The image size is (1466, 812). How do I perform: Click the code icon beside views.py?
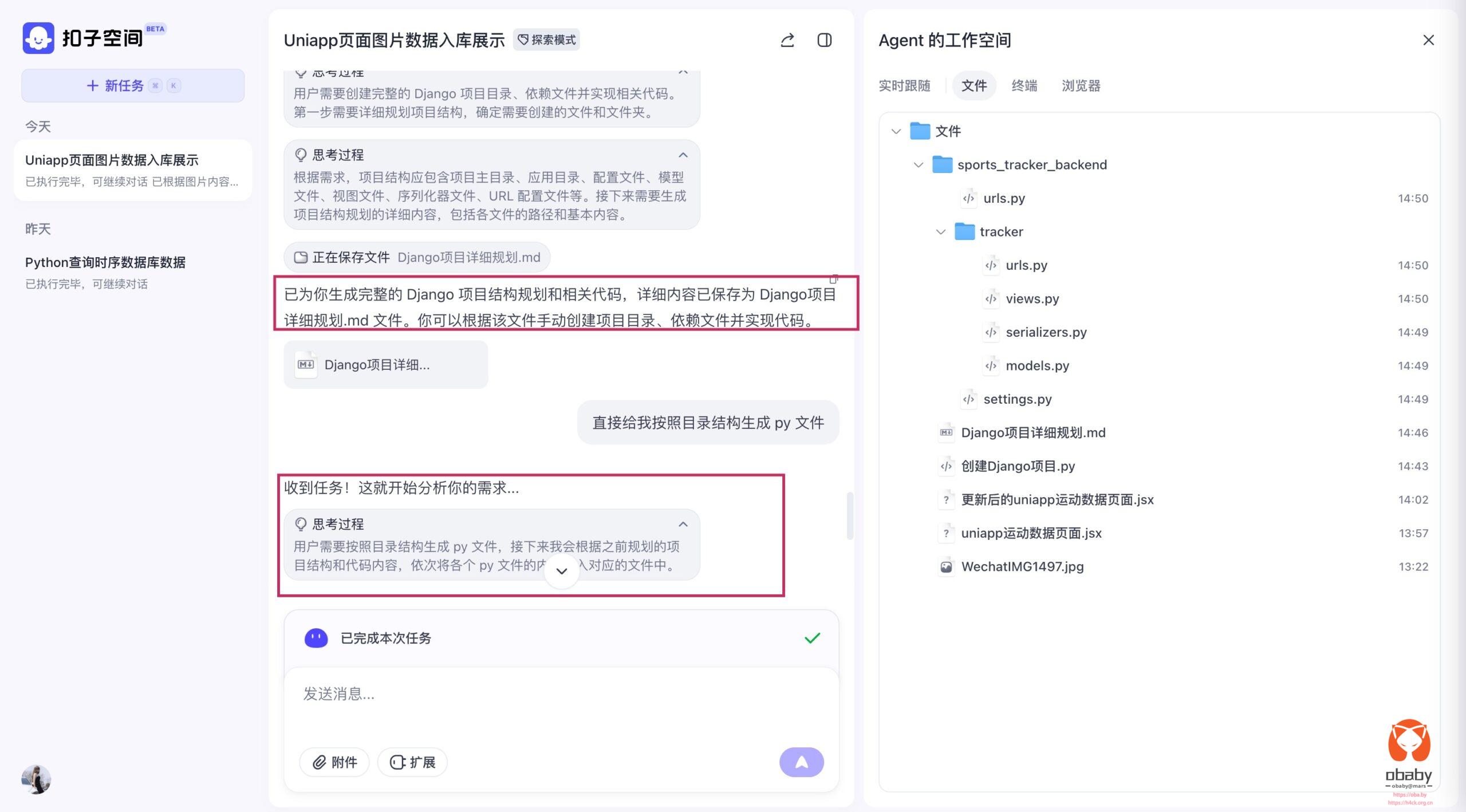click(x=991, y=298)
